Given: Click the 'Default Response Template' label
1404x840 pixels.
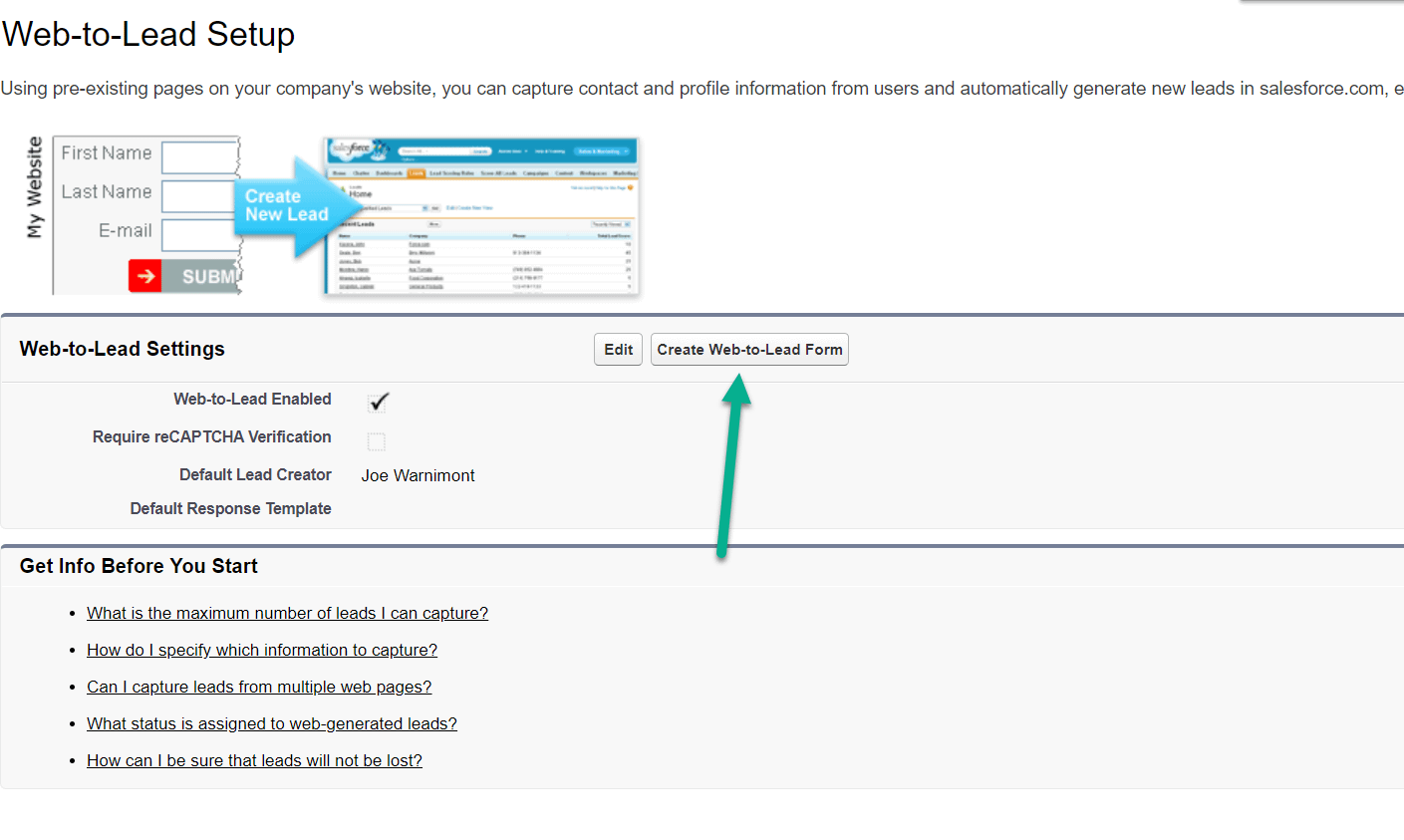Looking at the screenshot, I should coord(230,508).
